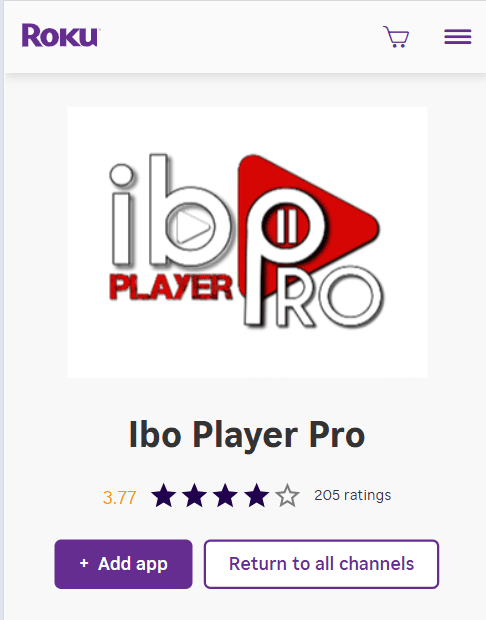Open the hamburger navigation menu

pos(458,37)
